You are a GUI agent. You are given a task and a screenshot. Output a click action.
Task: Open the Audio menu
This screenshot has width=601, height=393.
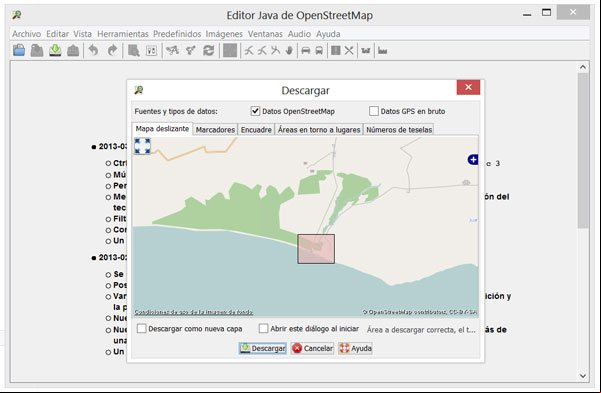point(299,34)
